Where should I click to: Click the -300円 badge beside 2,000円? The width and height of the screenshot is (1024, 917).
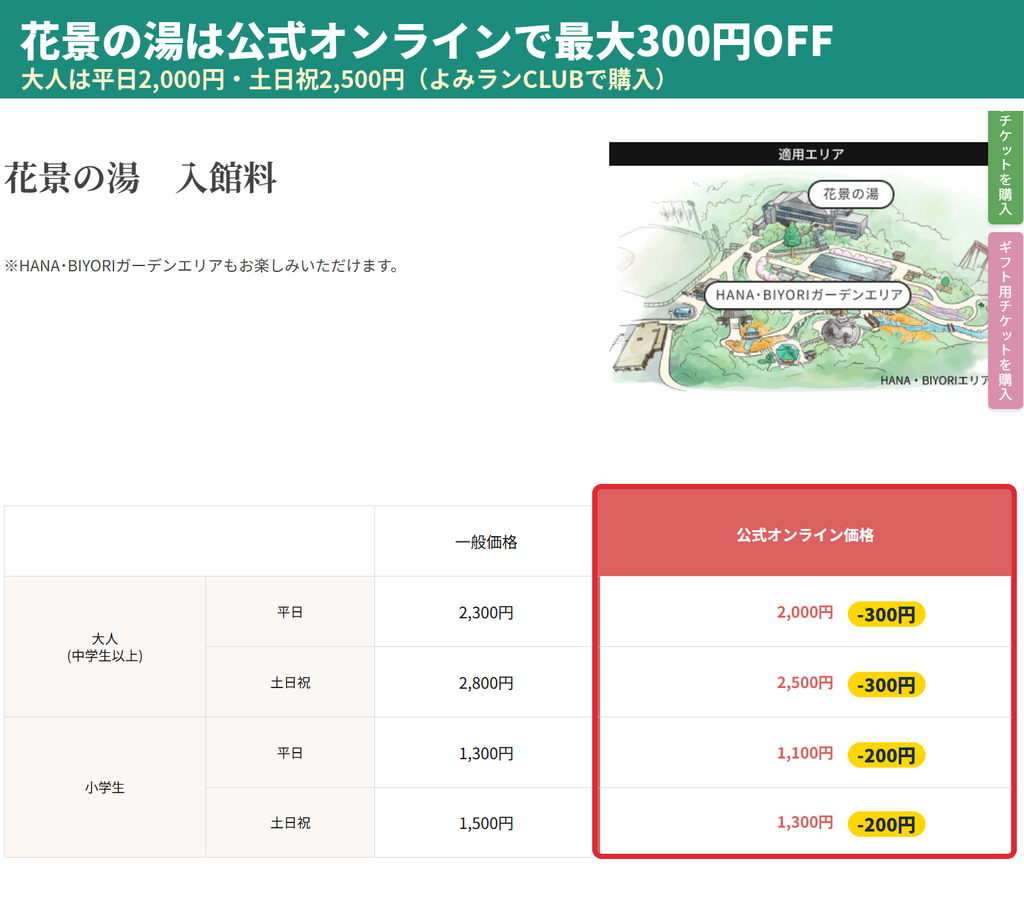tap(886, 614)
